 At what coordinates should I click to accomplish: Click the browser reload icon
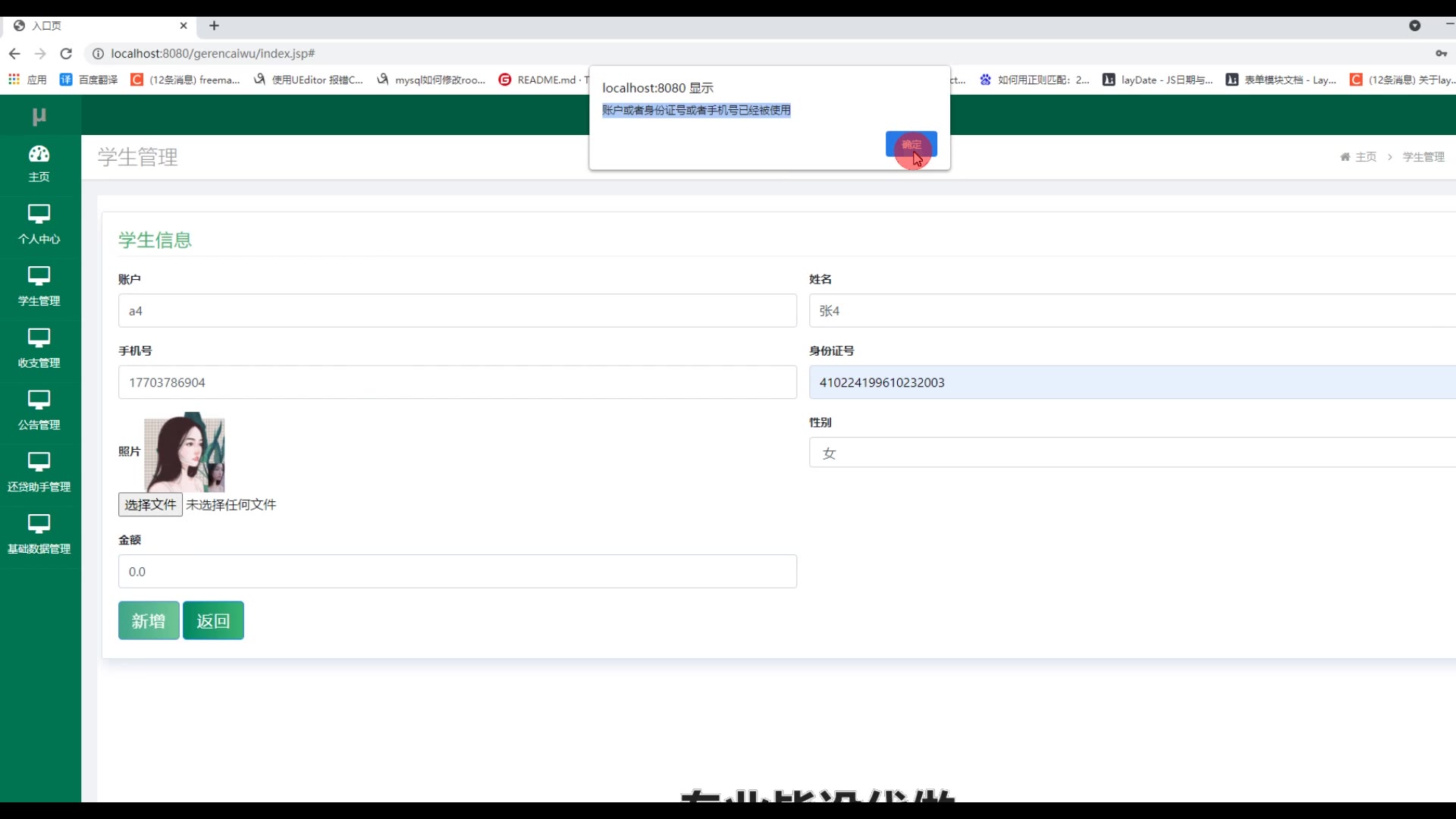[x=66, y=54]
